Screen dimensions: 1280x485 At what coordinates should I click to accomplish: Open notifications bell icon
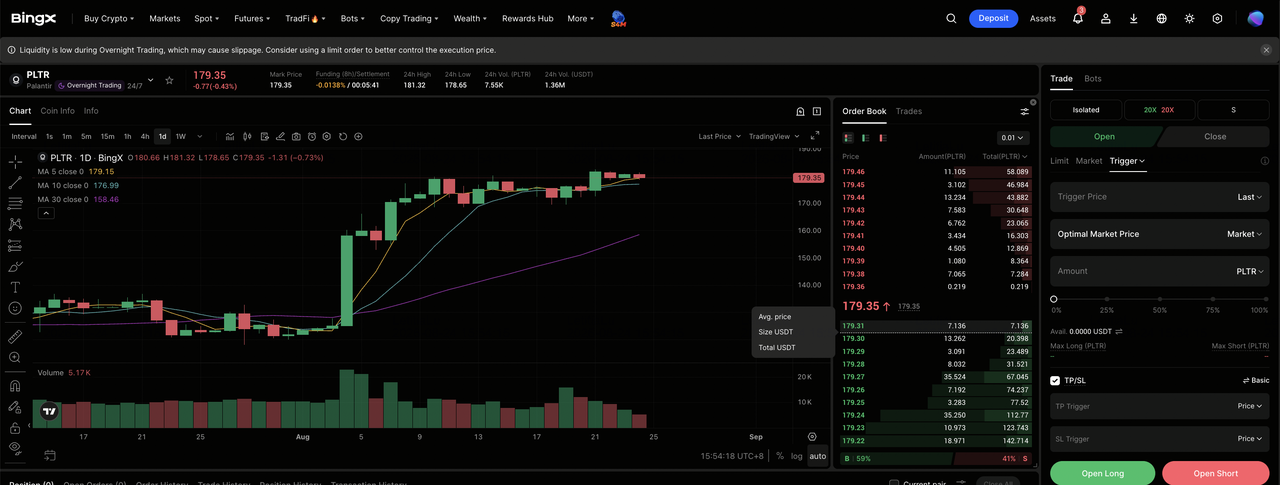pos(1078,18)
